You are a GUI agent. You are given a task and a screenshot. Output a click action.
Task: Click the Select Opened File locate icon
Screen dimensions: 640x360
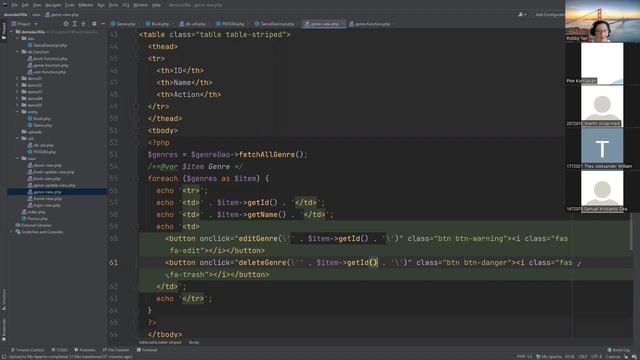(x=66, y=24)
